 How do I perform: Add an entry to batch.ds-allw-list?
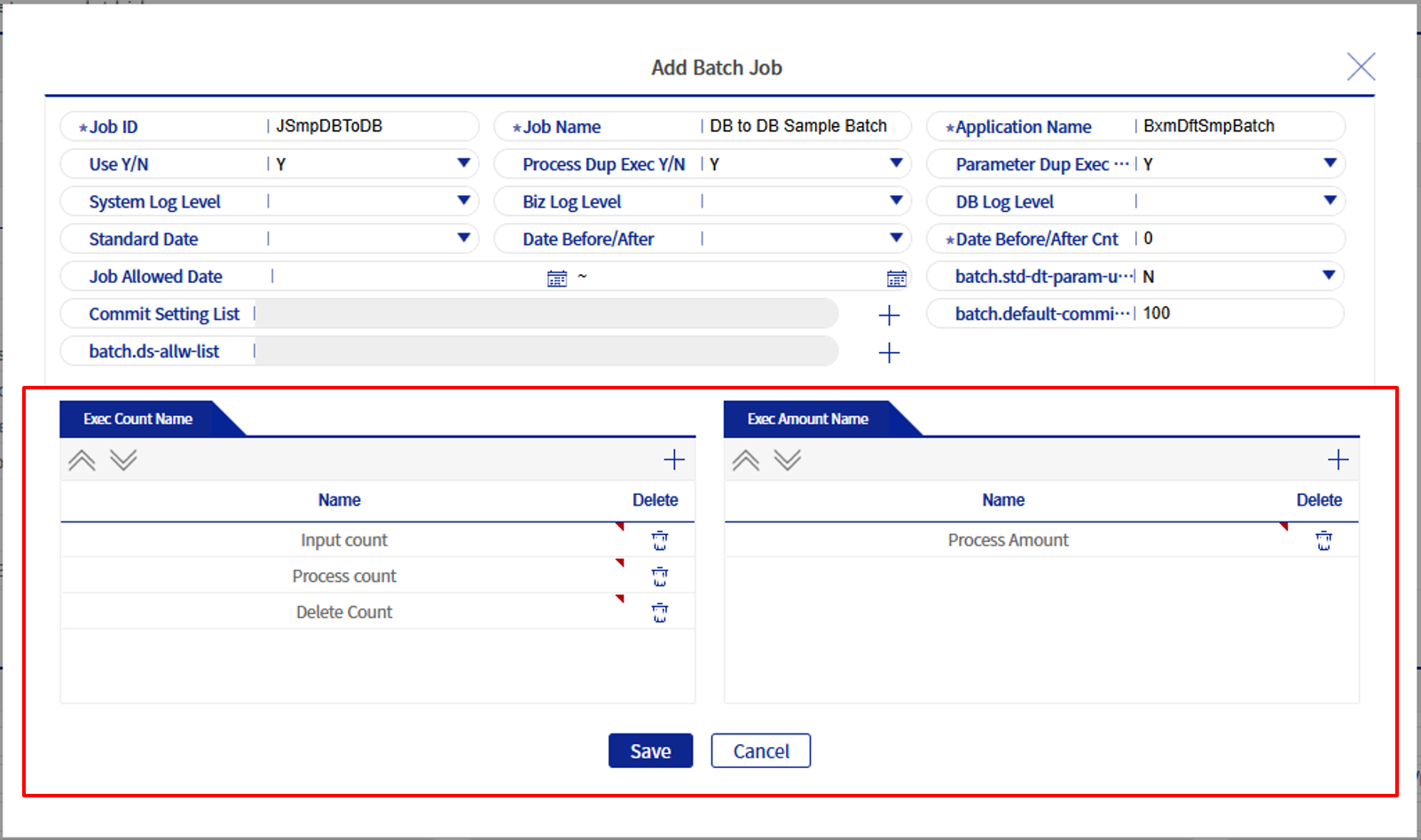(x=888, y=352)
